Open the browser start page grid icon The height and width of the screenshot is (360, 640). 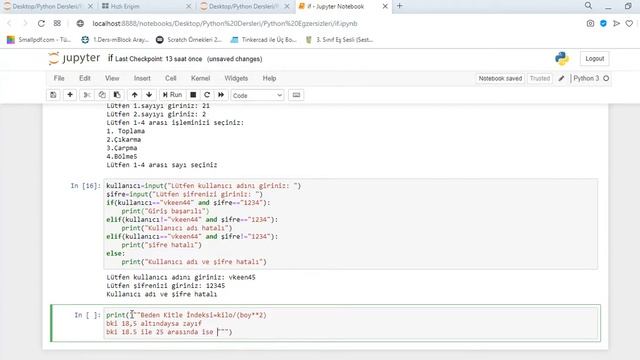click(x=57, y=24)
